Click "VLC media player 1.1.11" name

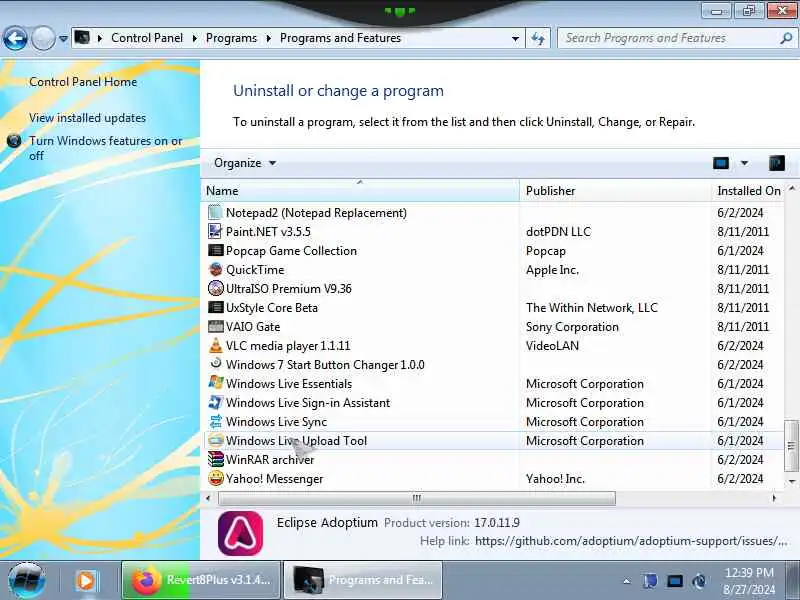(x=288, y=346)
